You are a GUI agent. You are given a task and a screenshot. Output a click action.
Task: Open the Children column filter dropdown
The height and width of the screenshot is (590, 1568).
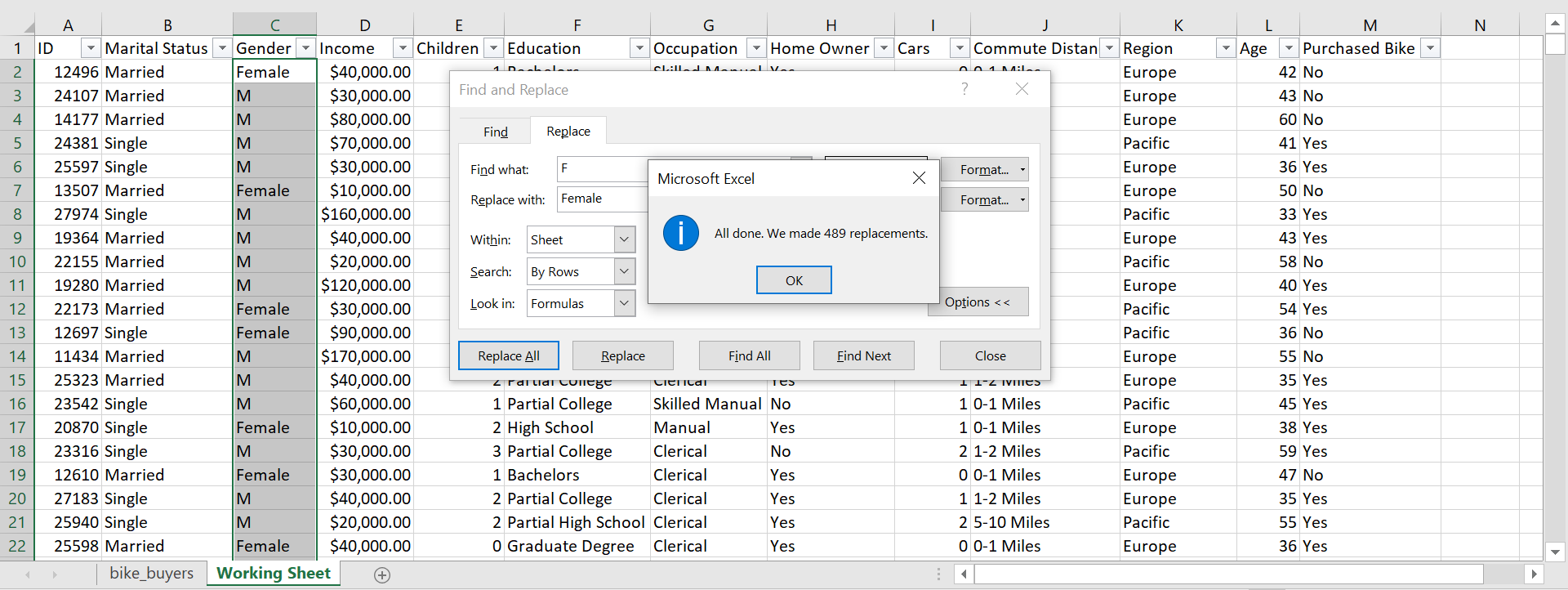(492, 48)
